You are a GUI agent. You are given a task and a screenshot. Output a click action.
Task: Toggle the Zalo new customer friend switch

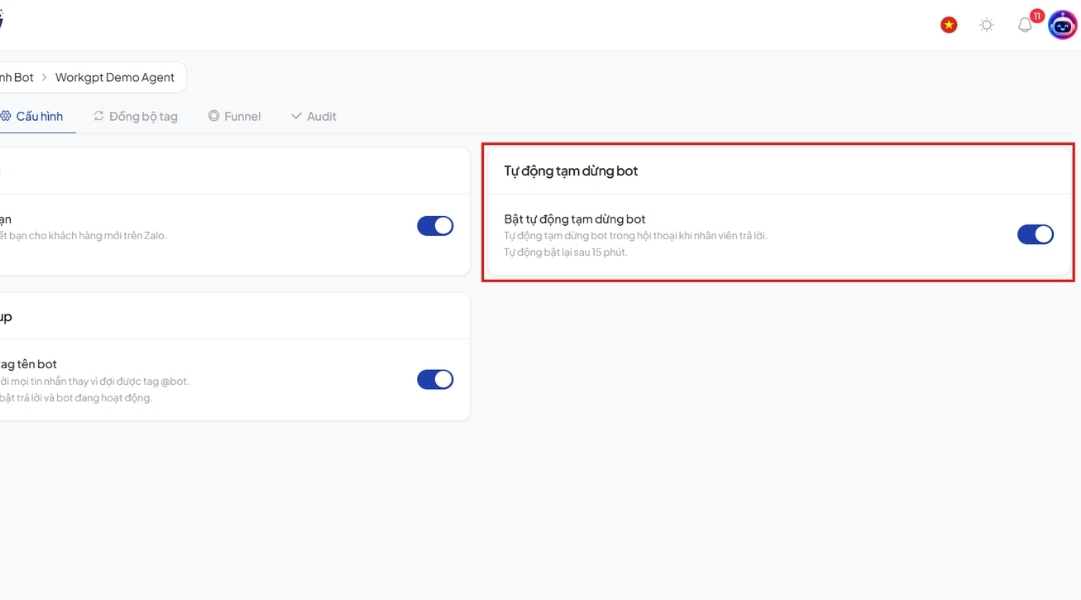click(x=435, y=226)
